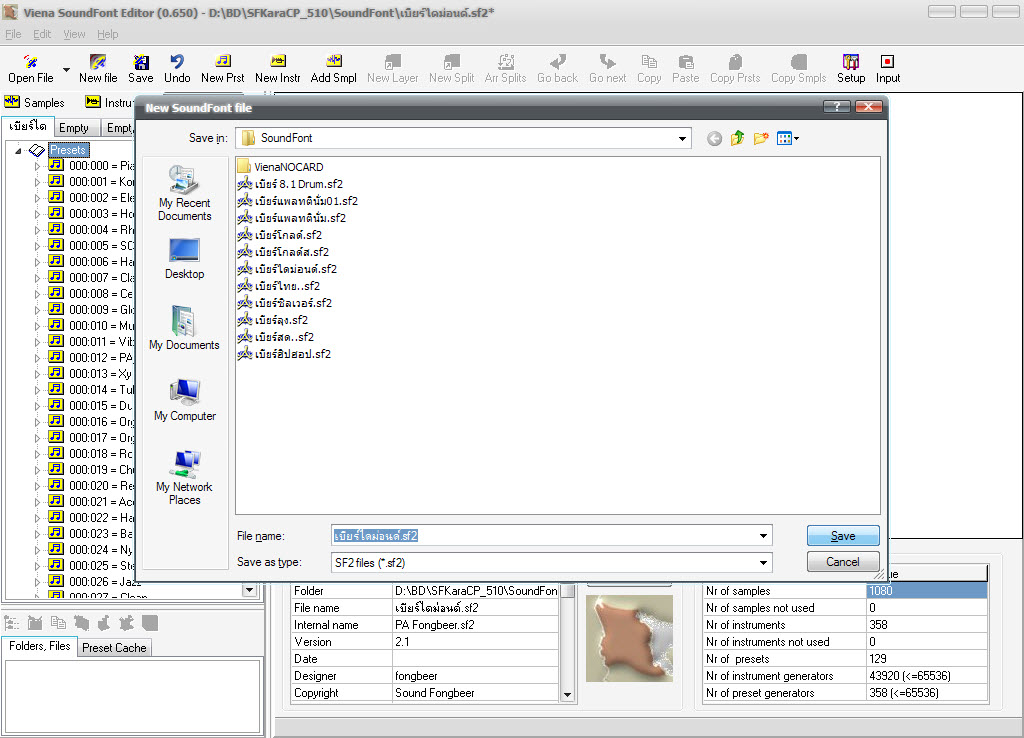Open Desktop in places bar
The image size is (1024, 738).
185,259
